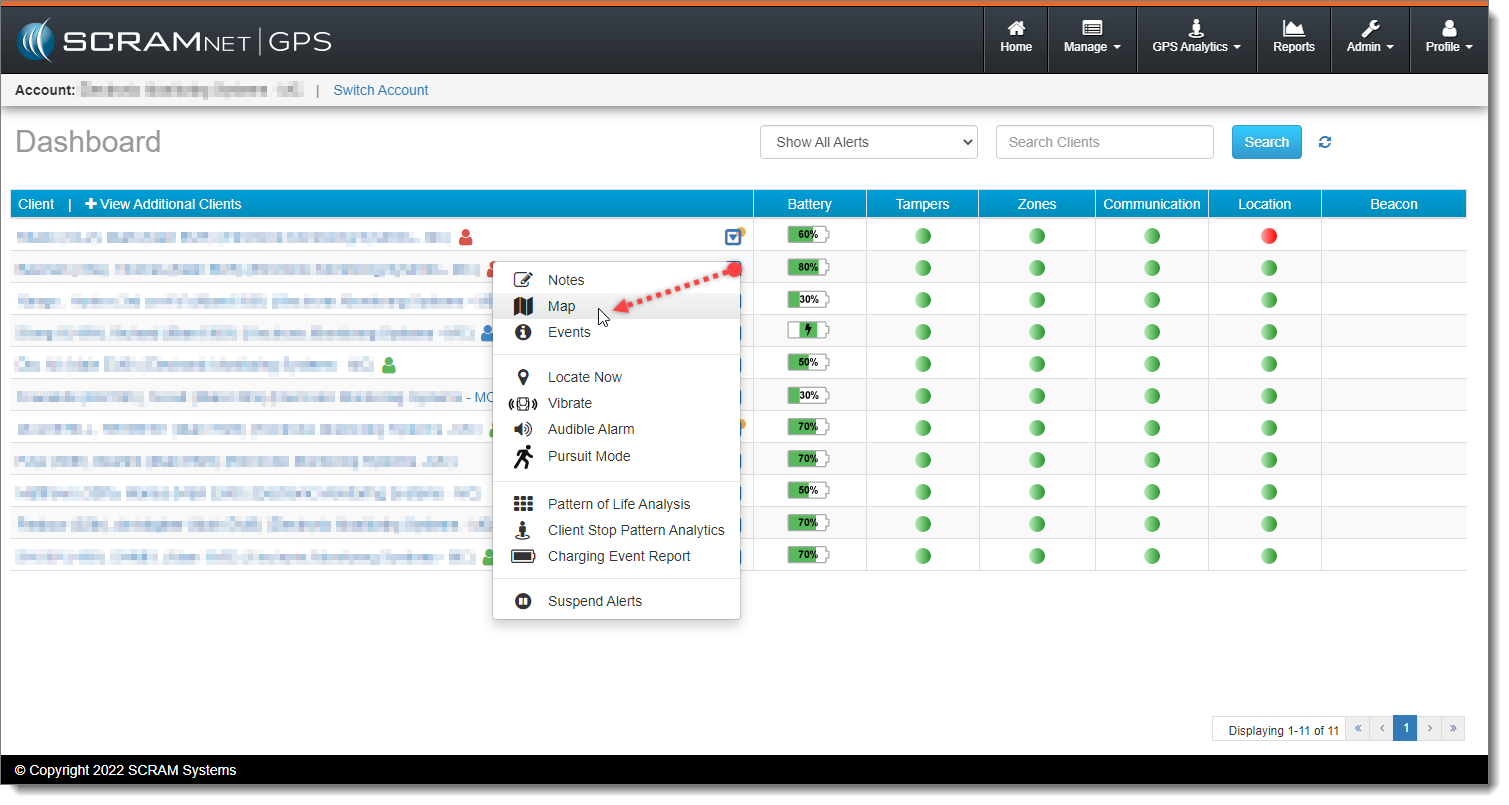Start Pursuit Mode from the menu
Viewport: 1509px width, 805px height.
pos(588,456)
